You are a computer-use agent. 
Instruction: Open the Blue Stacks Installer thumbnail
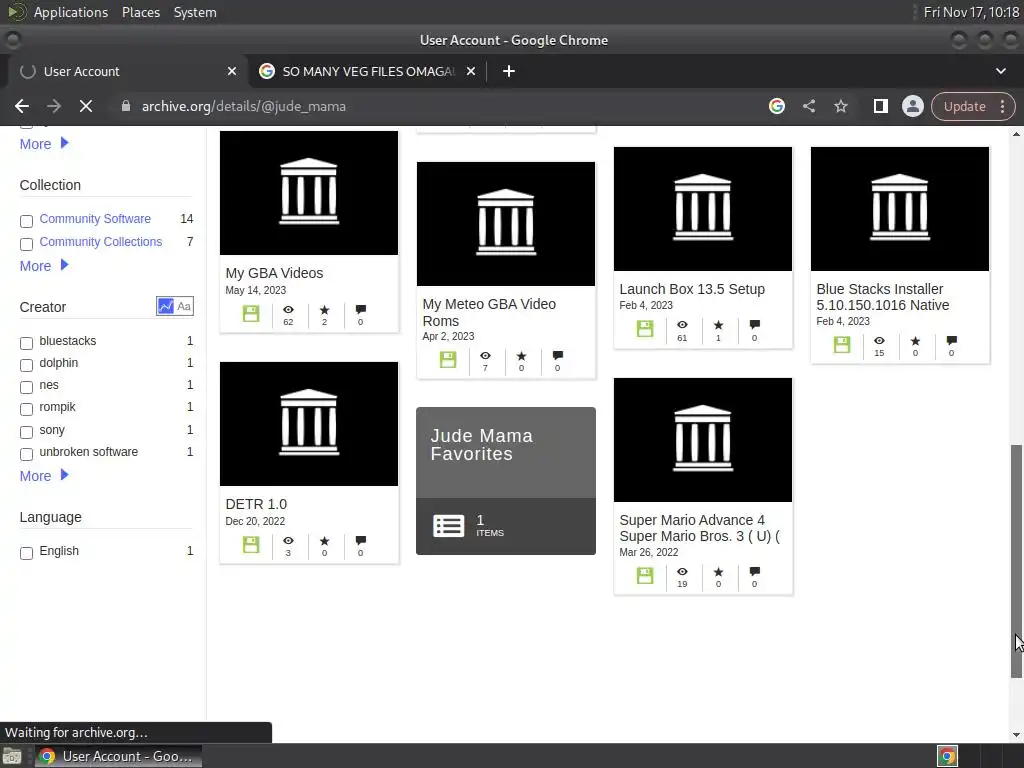tap(900, 208)
